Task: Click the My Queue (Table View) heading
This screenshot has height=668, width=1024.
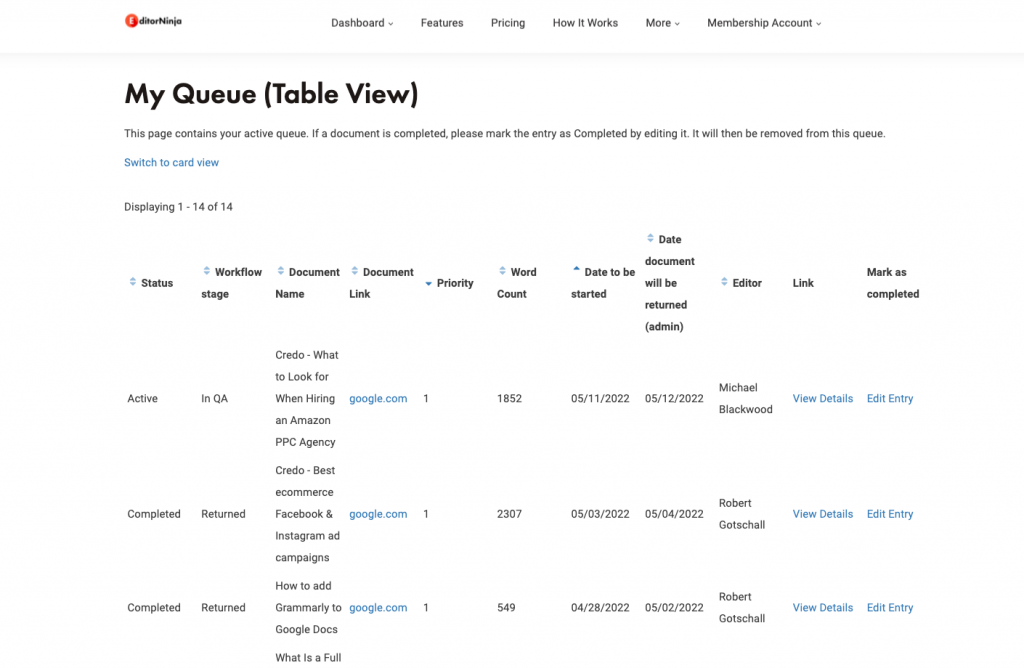Action: click(271, 94)
